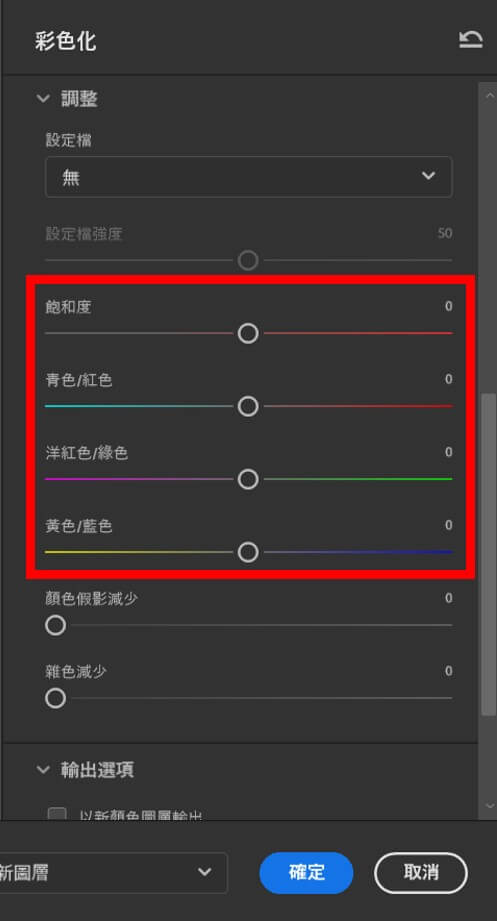This screenshot has height=921, width=497.
Task: Click the panel's vertical scrollbar thumb
Action: click(x=489, y=554)
